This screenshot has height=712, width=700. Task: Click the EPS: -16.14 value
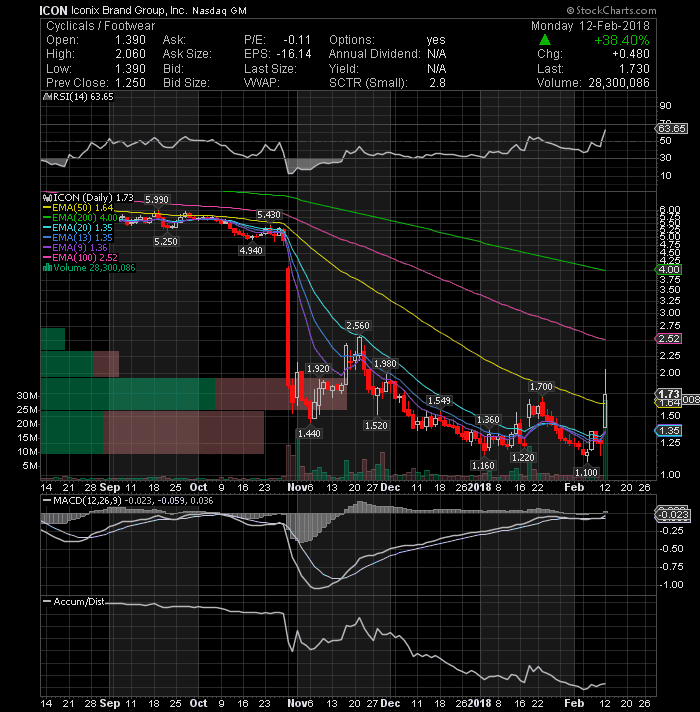(277, 54)
